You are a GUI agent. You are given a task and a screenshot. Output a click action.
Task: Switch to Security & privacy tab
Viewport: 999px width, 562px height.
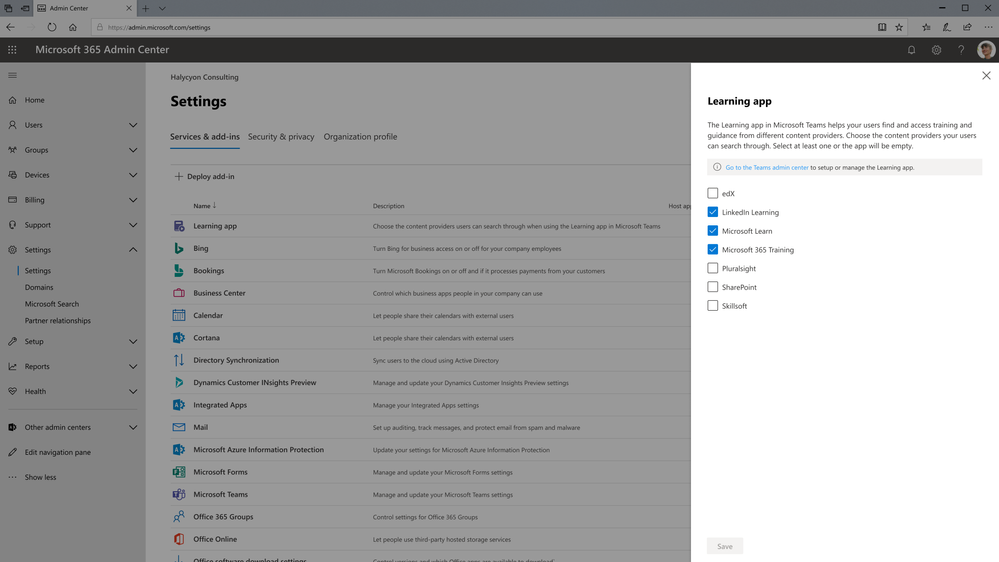point(281,136)
